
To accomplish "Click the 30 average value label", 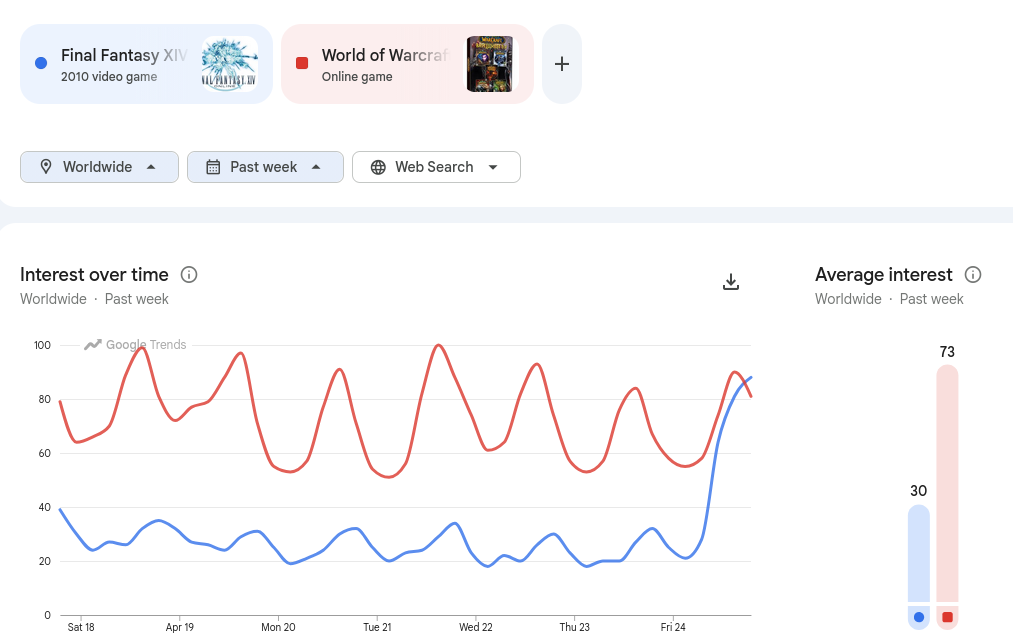I will [x=919, y=491].
